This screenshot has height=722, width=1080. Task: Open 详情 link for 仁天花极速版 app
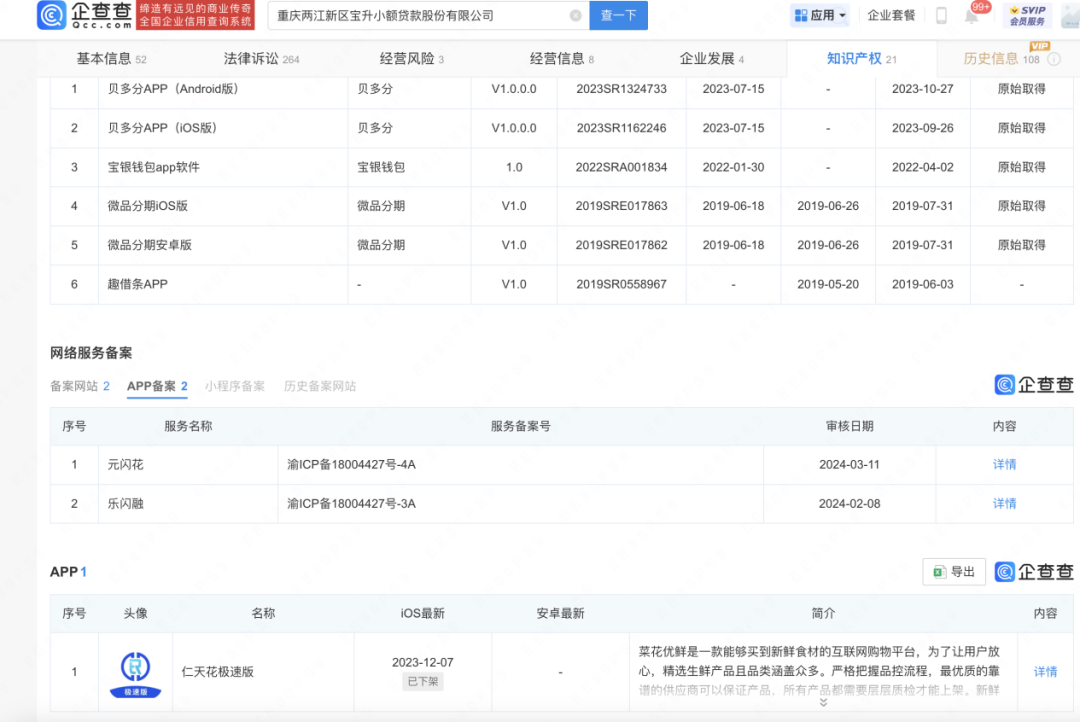point(1045,672)
